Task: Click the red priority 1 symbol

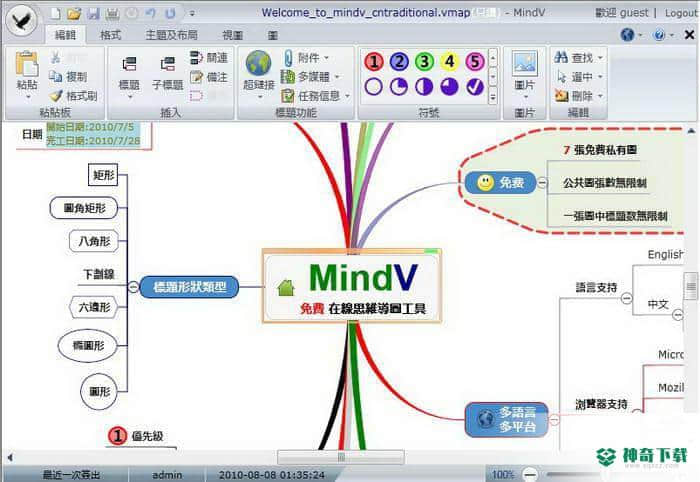Action: point(374,62)
